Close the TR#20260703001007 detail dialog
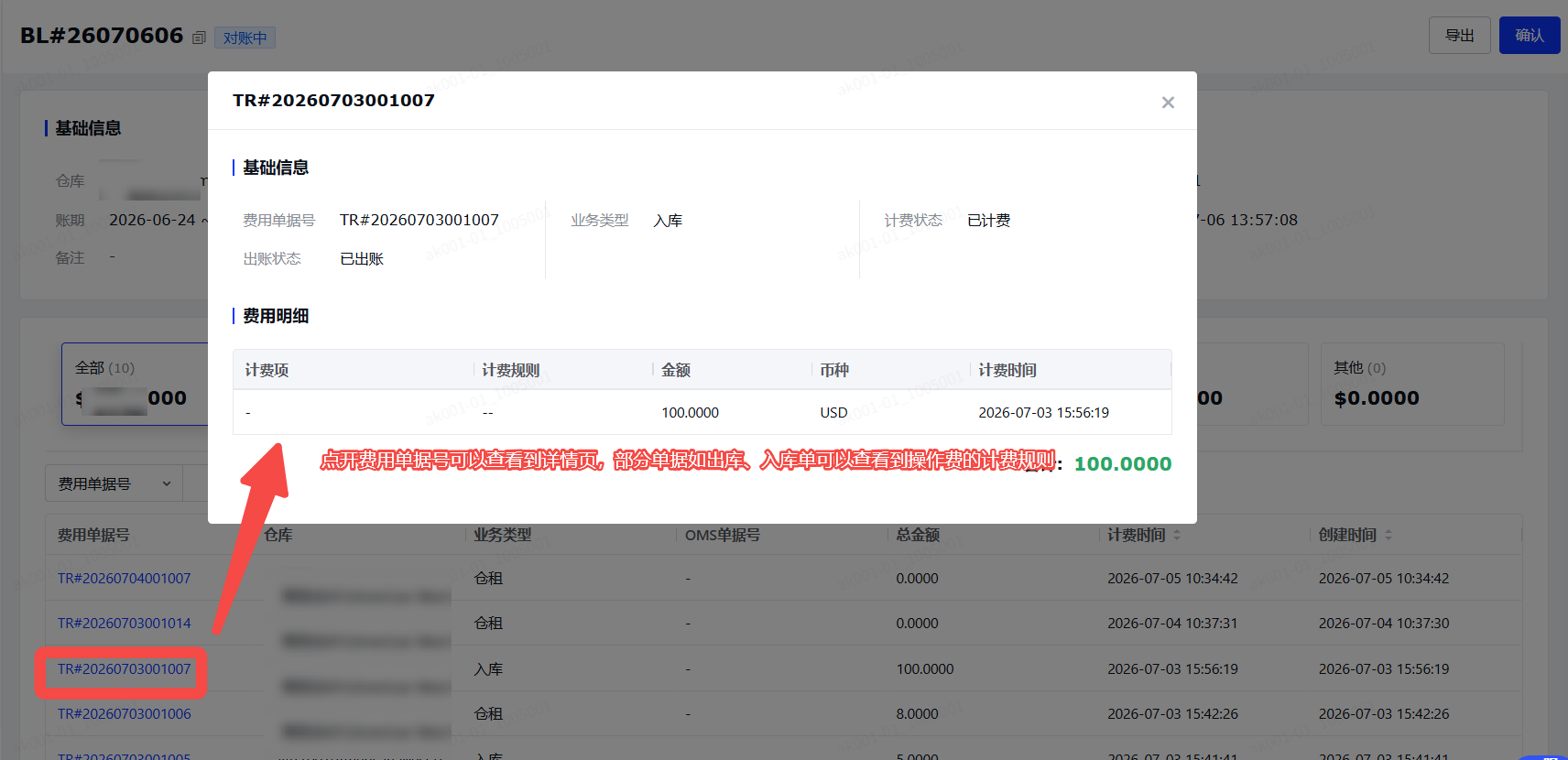Image resolution: width=1568 pixels, height=760 pixels. point(1168,103)
